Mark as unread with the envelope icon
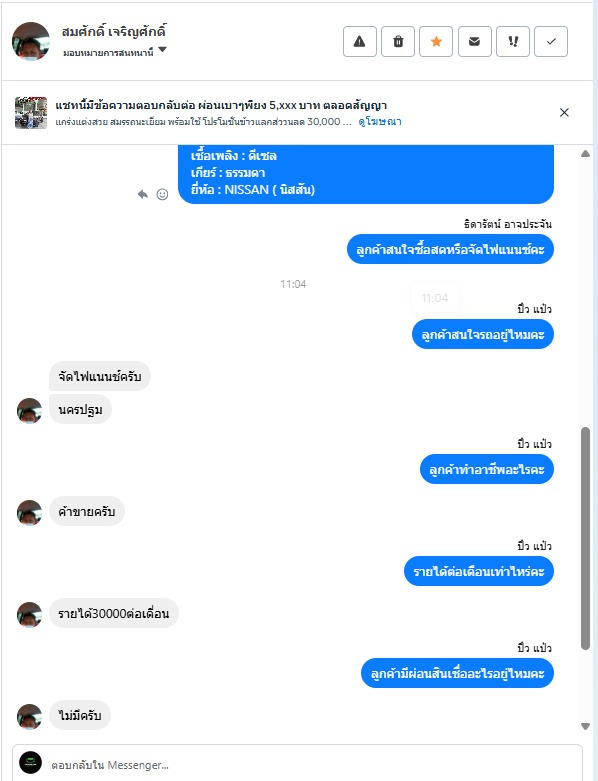 click(475, 41)
